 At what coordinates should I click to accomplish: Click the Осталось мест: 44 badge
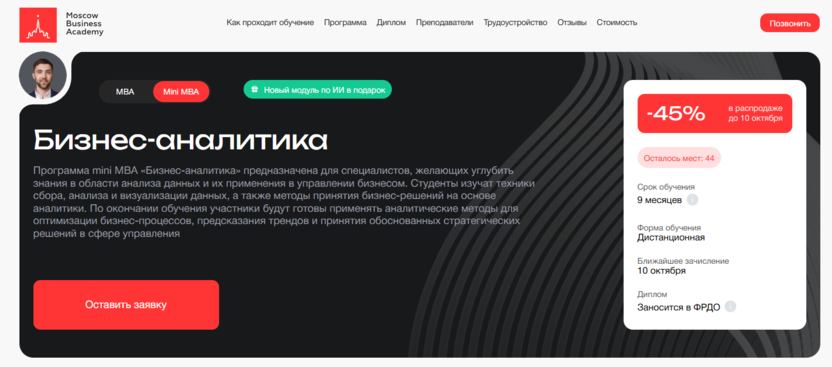coord(679,158)
